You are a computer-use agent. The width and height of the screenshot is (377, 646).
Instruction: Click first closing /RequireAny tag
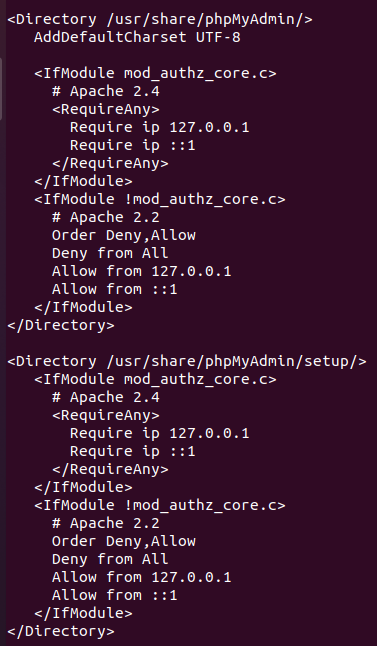coord(110,164)
